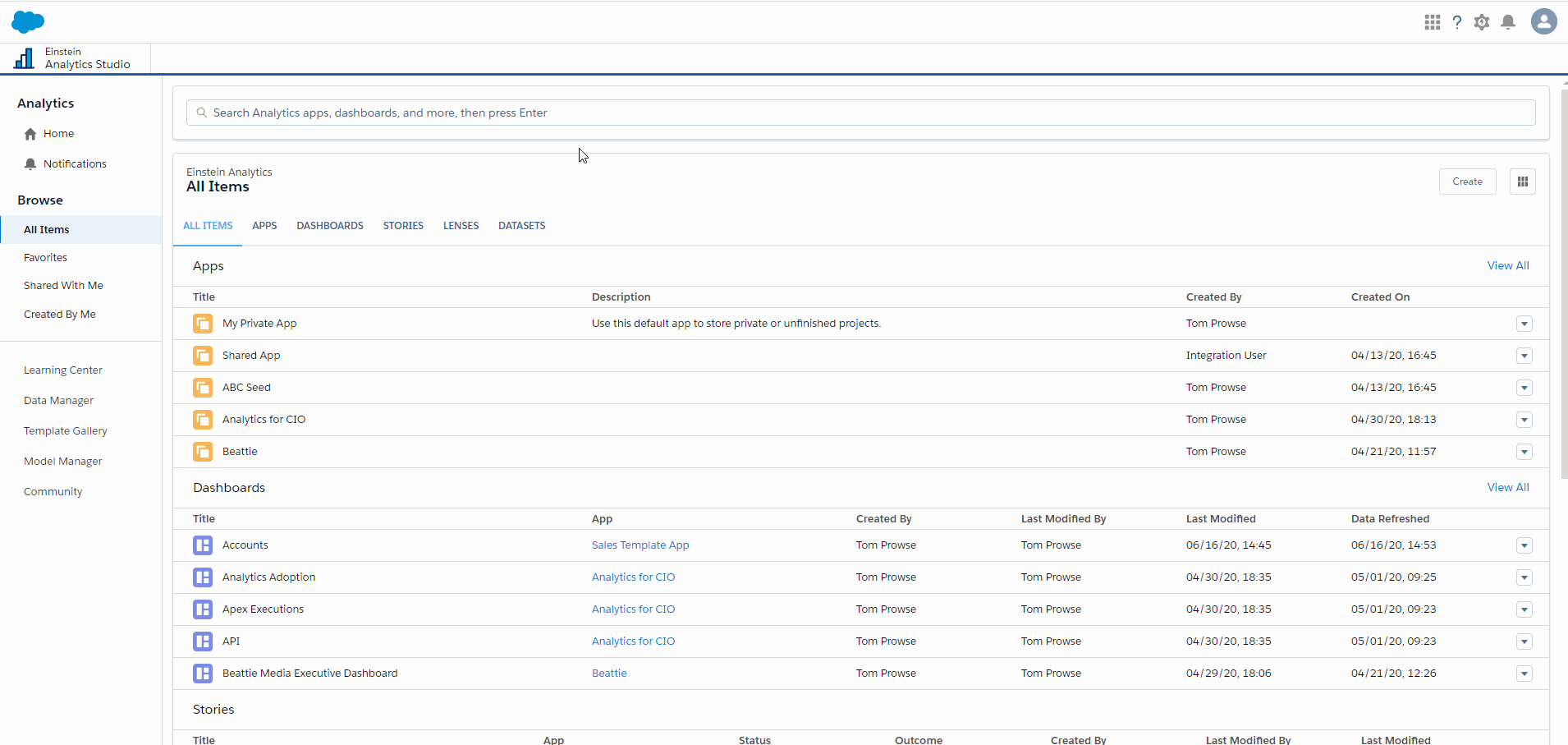Click the Create button
This screenshot has height=745, width=1568.
click(x=1468, y=182)
